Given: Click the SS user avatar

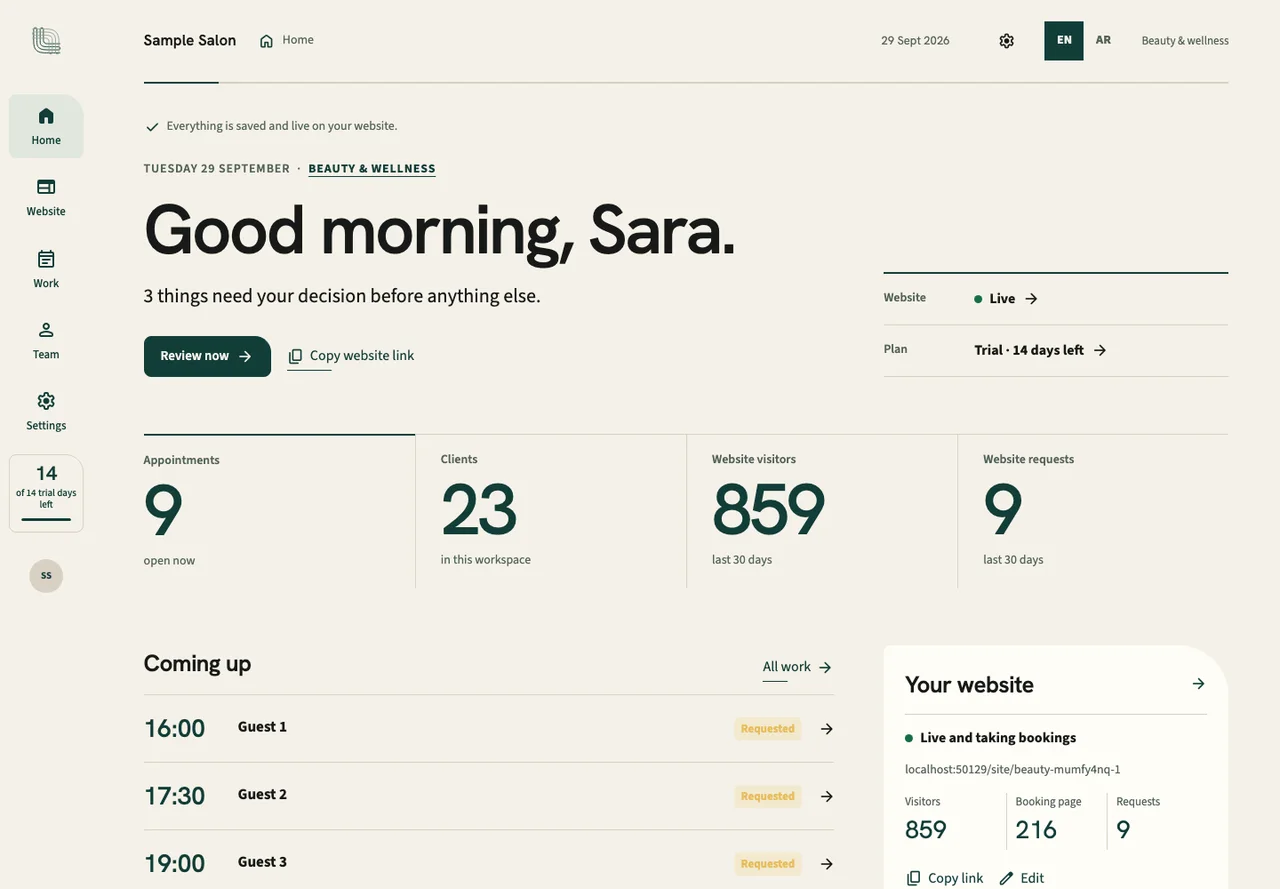Looking at the screenshot, I should tap(46, 576).
